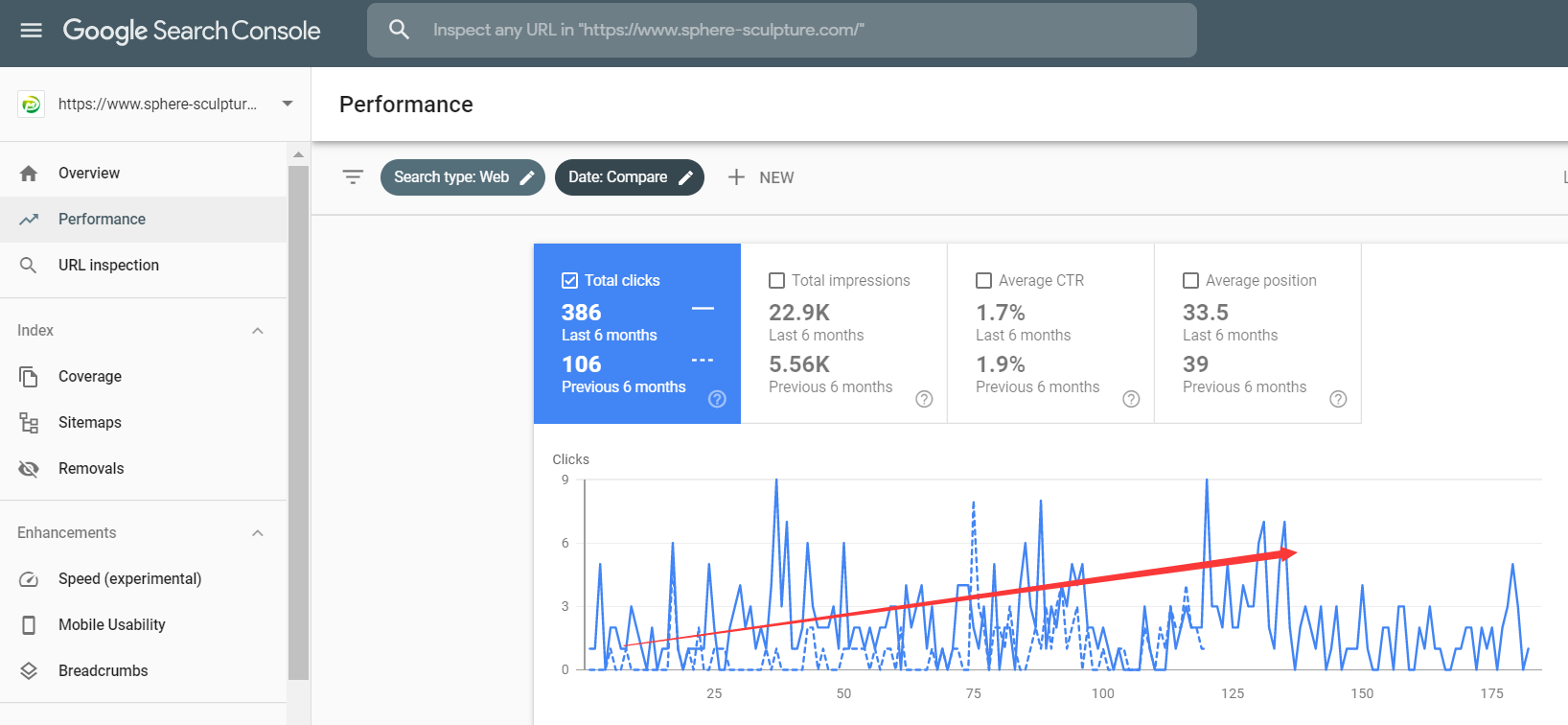This screenshot has width=1568, height=725.
Task: Click the Removals crossed-eye icon
Action: coord(29,469)
